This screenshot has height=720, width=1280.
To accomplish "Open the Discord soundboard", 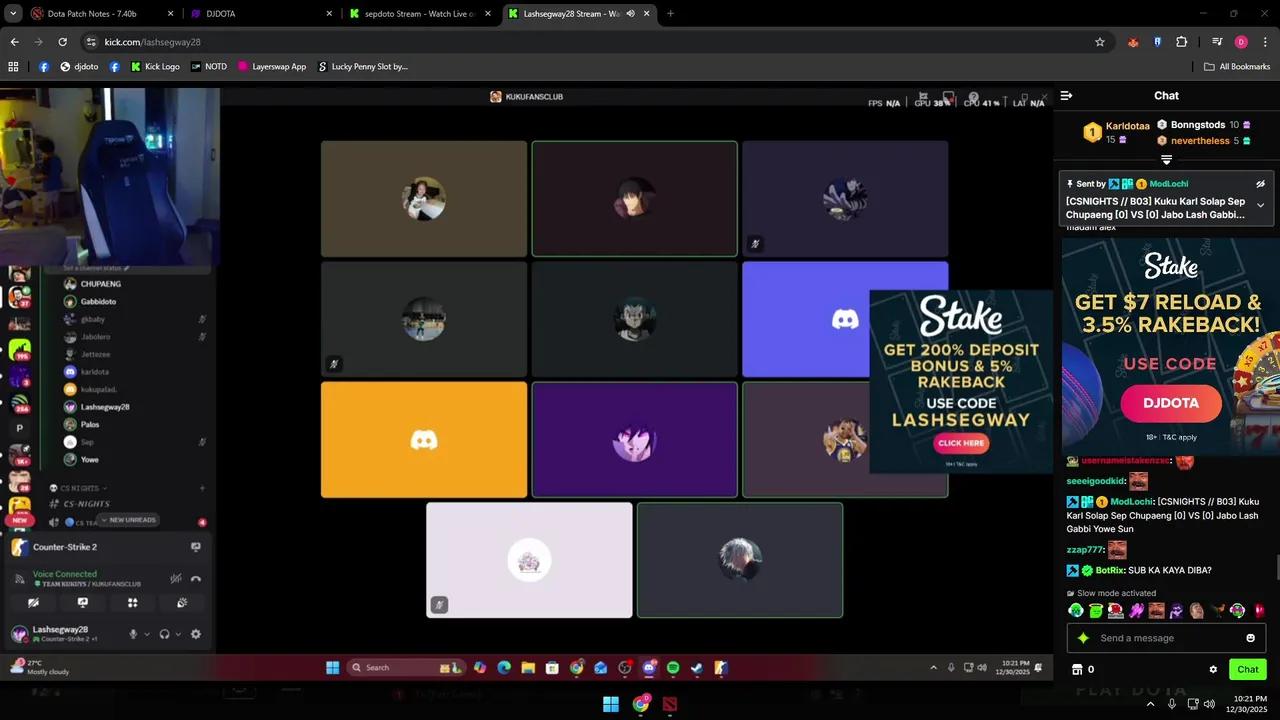I will pyautogui.click(x=182, y=601).
